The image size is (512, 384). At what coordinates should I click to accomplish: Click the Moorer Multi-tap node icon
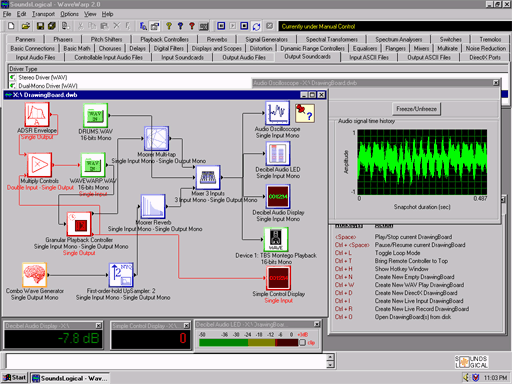coord(156,138)
